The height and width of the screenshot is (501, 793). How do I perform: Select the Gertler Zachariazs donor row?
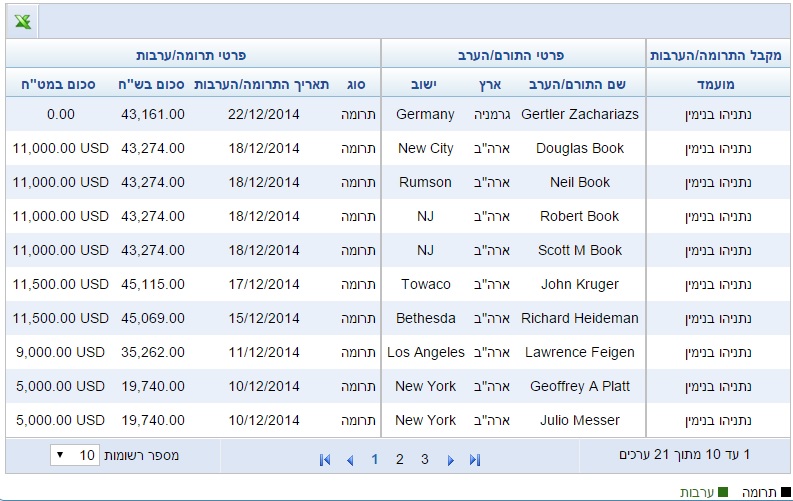click(x=398, y=114)
